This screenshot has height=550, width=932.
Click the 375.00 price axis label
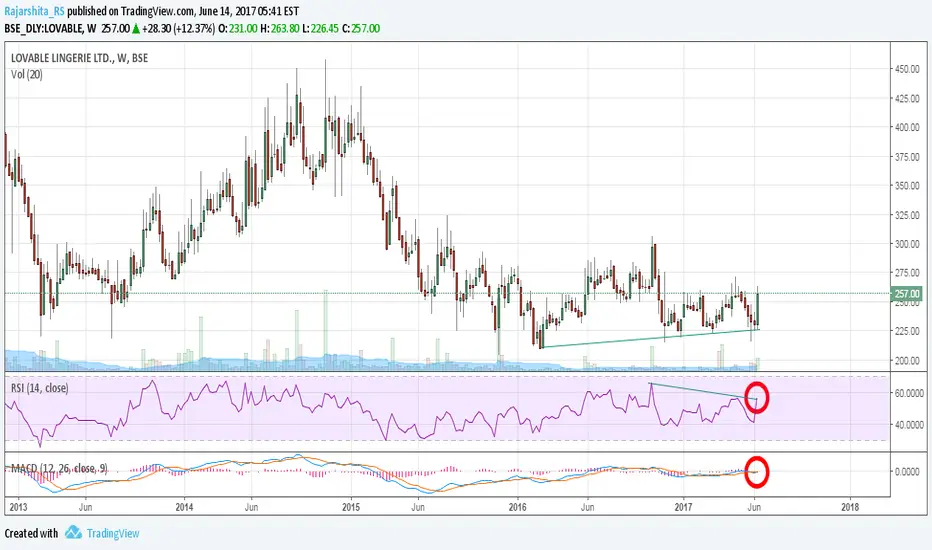click(908, 156)
